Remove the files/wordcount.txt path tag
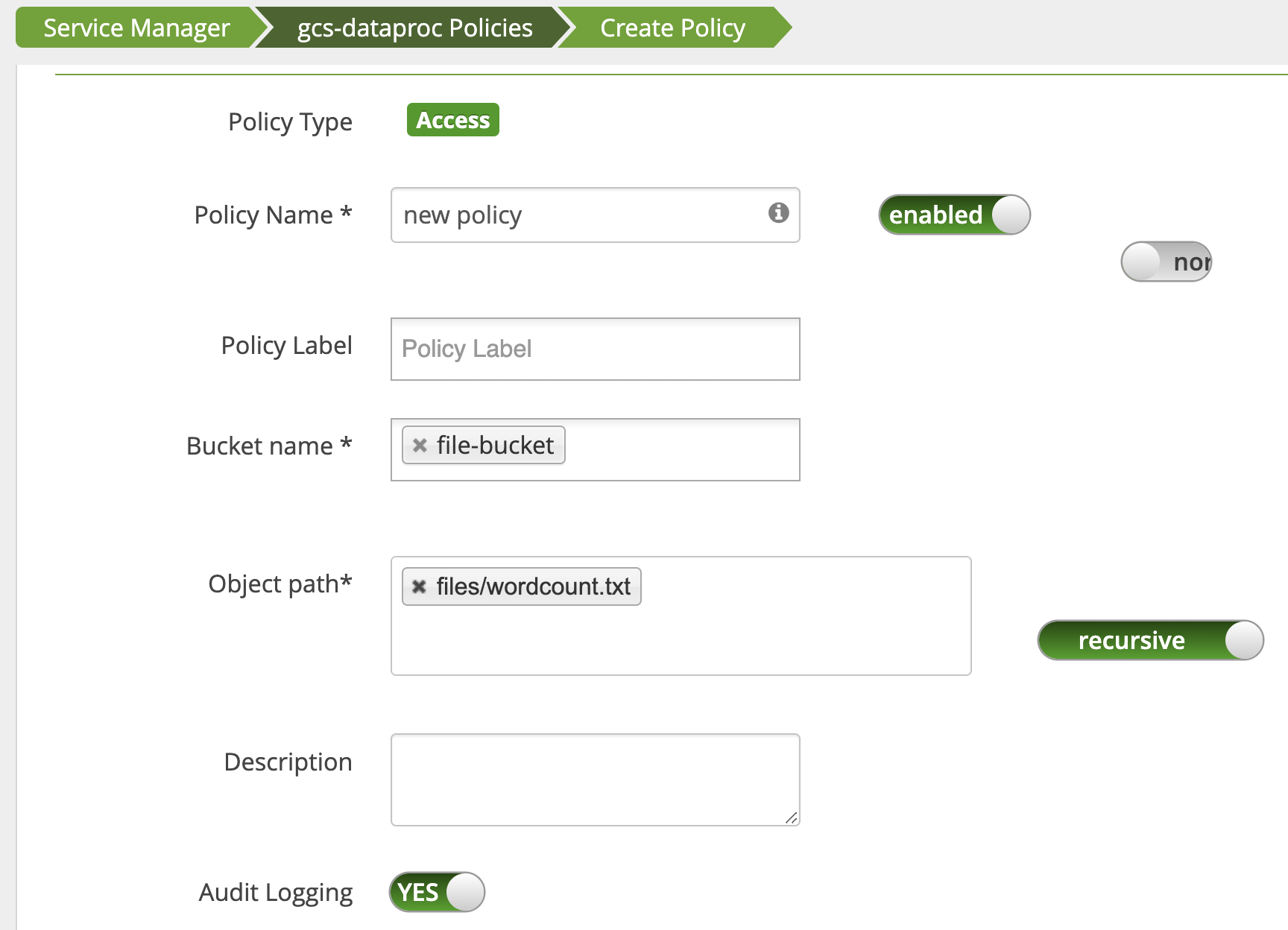Image resolution: width=1288 pixels, height=930 pixels. pos(420,587)
